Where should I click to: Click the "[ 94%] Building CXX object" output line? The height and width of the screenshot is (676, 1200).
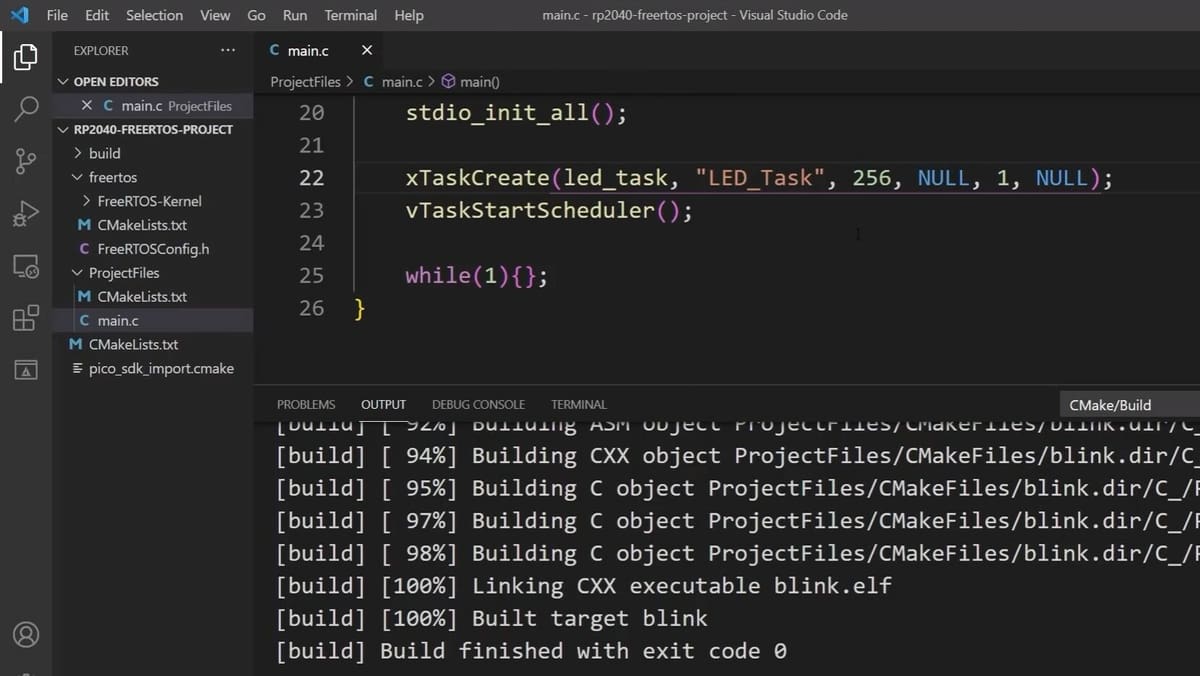[x=737, y=456]
